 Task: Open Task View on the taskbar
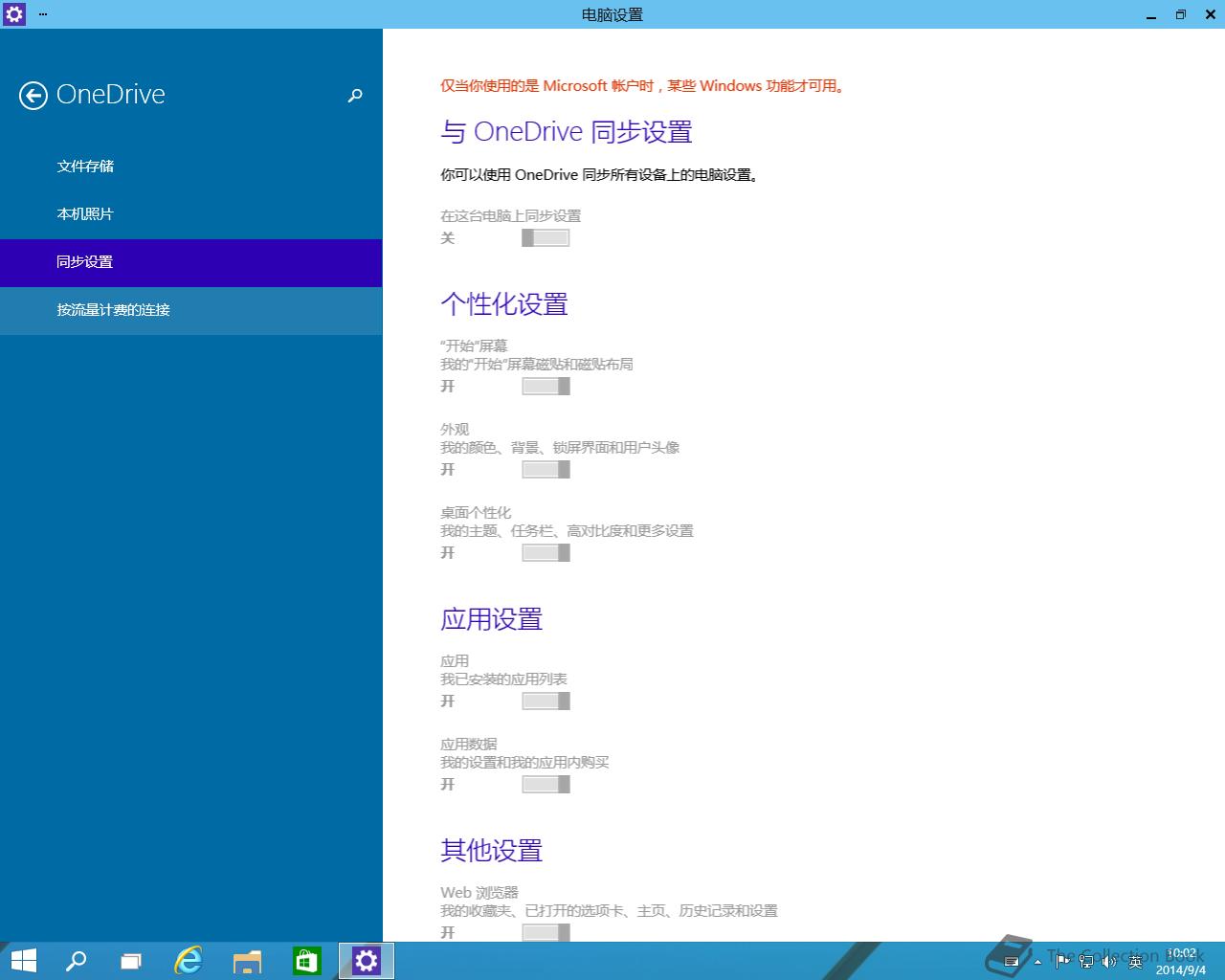(131, 961)
